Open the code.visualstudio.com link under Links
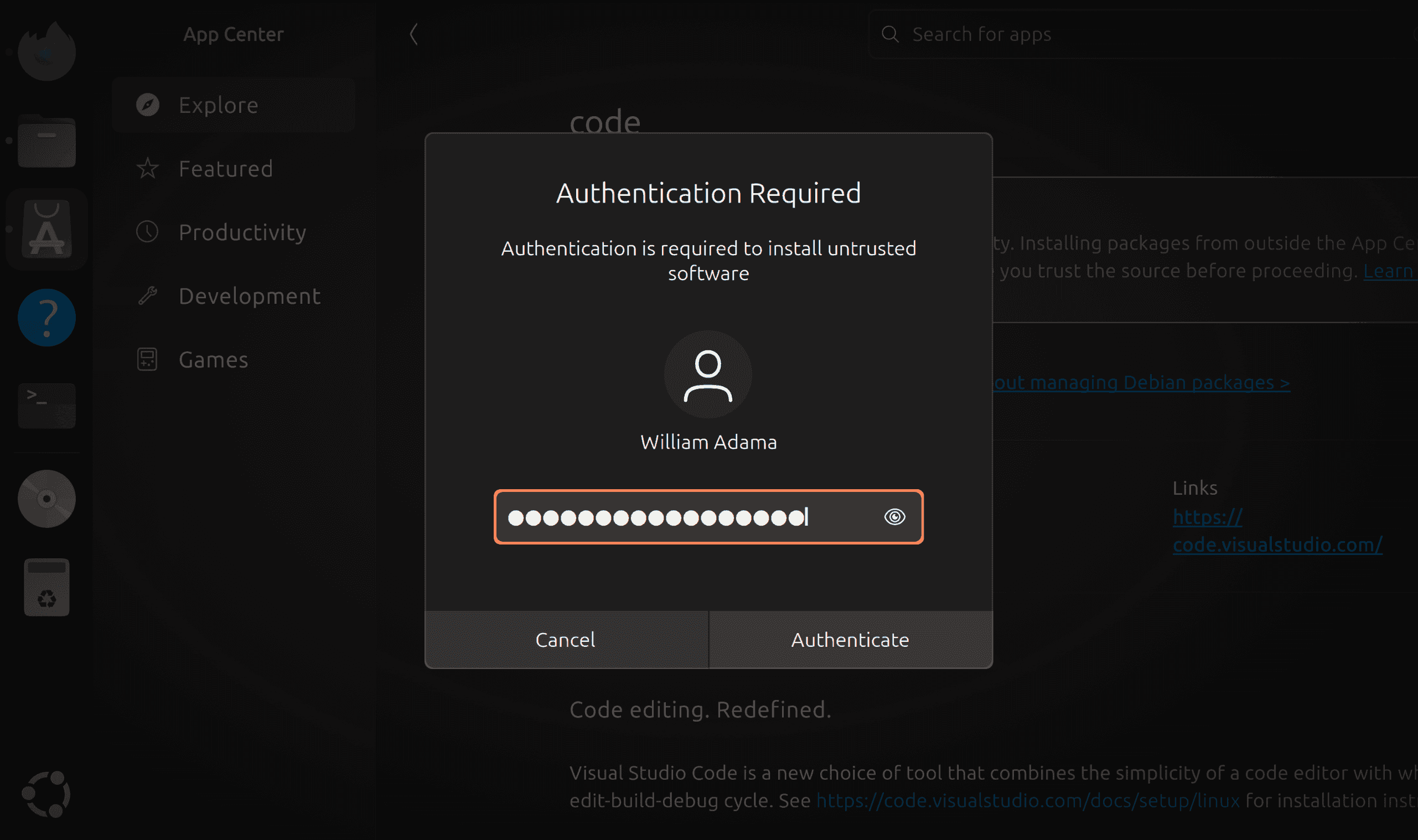Viewport: 1418px width, 840px height. (1277, 531)
